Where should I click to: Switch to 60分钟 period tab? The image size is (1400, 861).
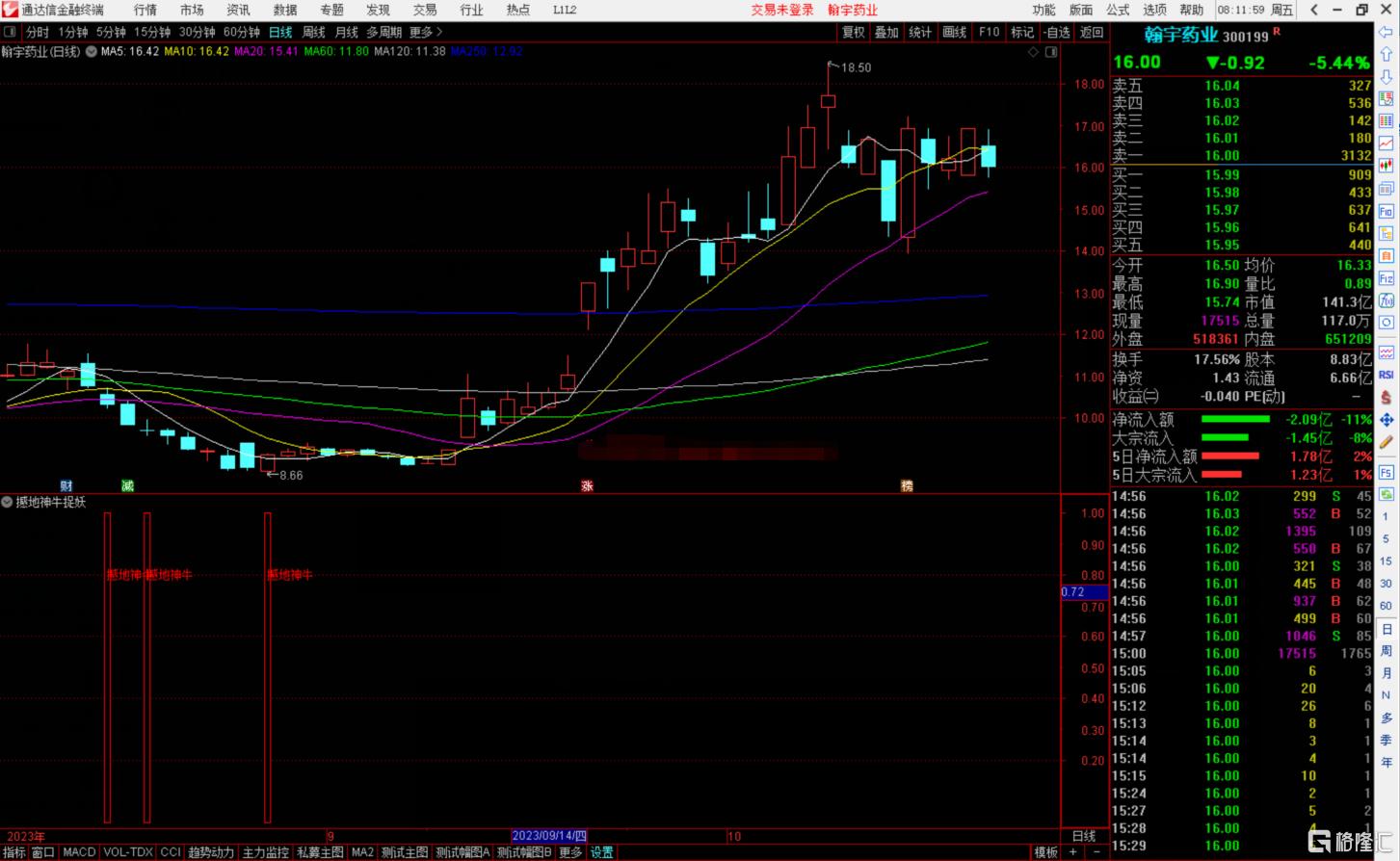(x=242, y=32)
